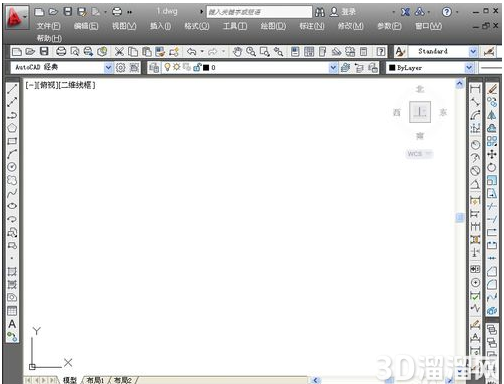
Task: Switch to the 模型 model tab
Action: (x=70, y=380)
